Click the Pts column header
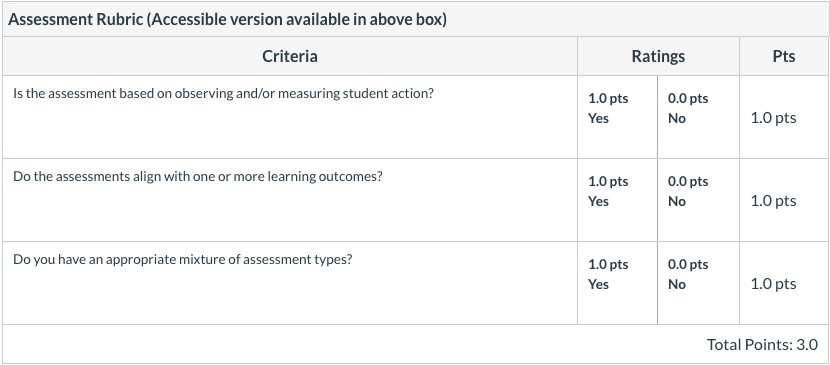830x365 pixels. pos(783,56)
